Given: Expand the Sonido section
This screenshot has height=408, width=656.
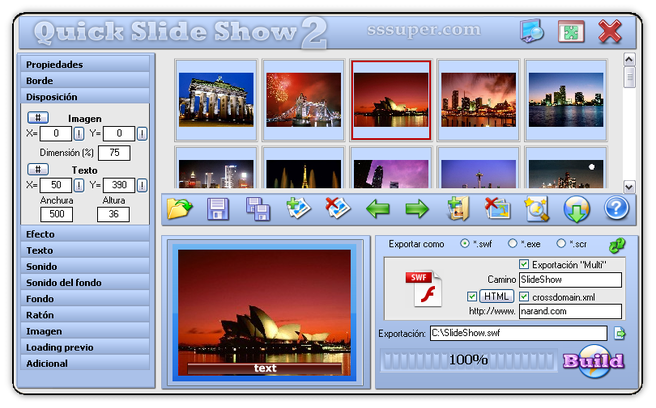Looking at the screenshot, I should point(85,266).
